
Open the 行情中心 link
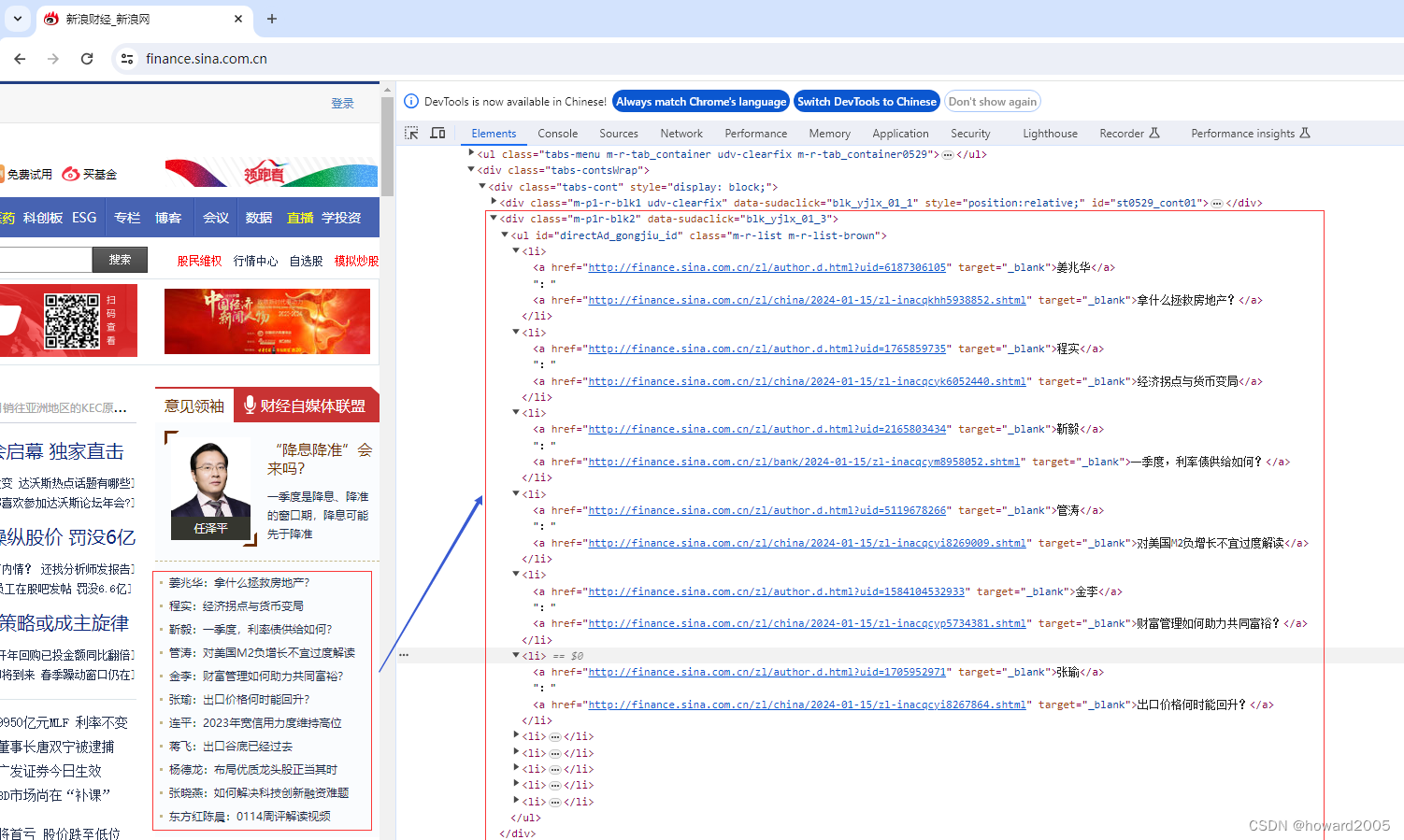click(x=255, y=261)
